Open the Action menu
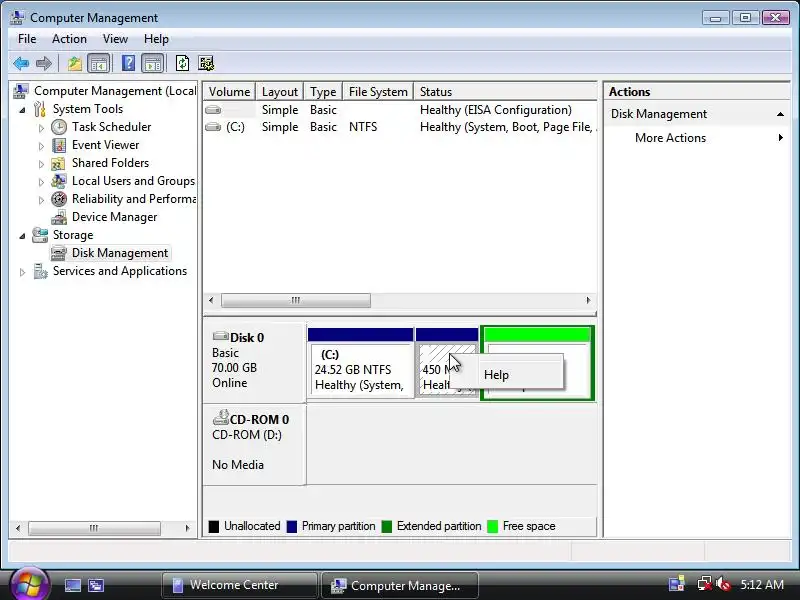Viewport: 800px width, 600px height. [69, 39]
